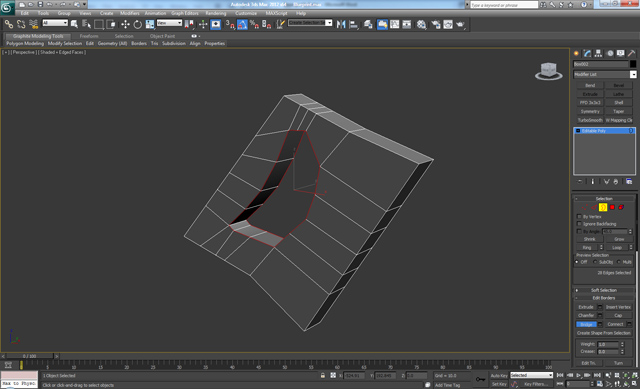
Task: Switch to the Object Paint ribbon tab
Action: [162, 36]
